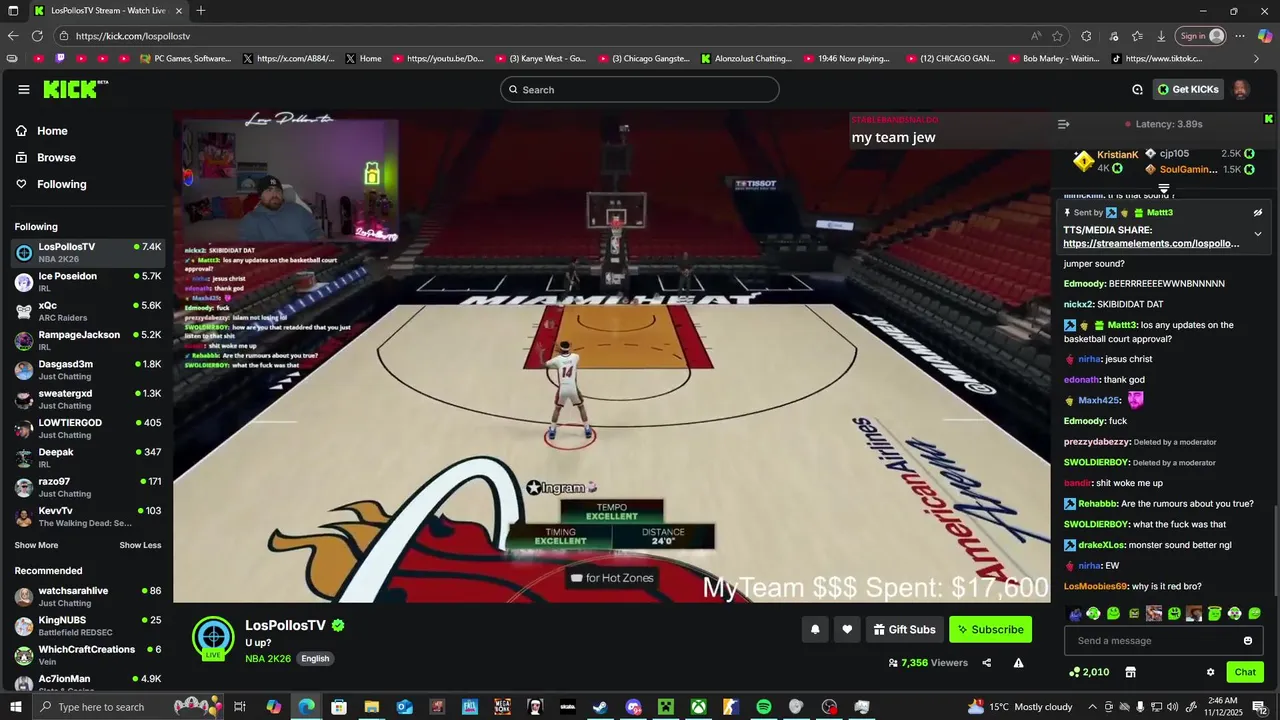Collapse list with Show Less

click(140, 545)
